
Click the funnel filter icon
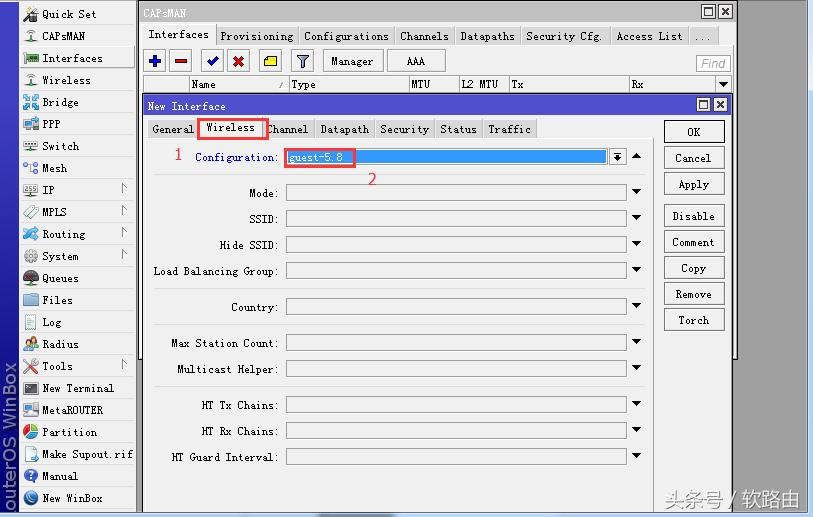click(x=303, y=61)
